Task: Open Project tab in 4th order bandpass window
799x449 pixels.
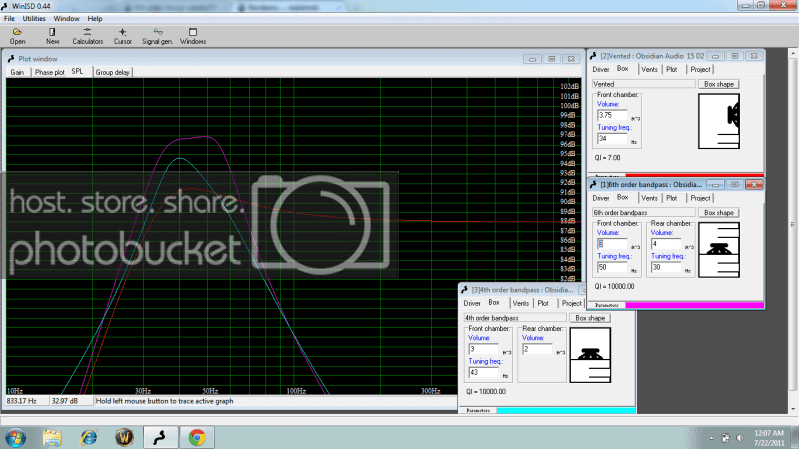Action: tap(571, 303)
